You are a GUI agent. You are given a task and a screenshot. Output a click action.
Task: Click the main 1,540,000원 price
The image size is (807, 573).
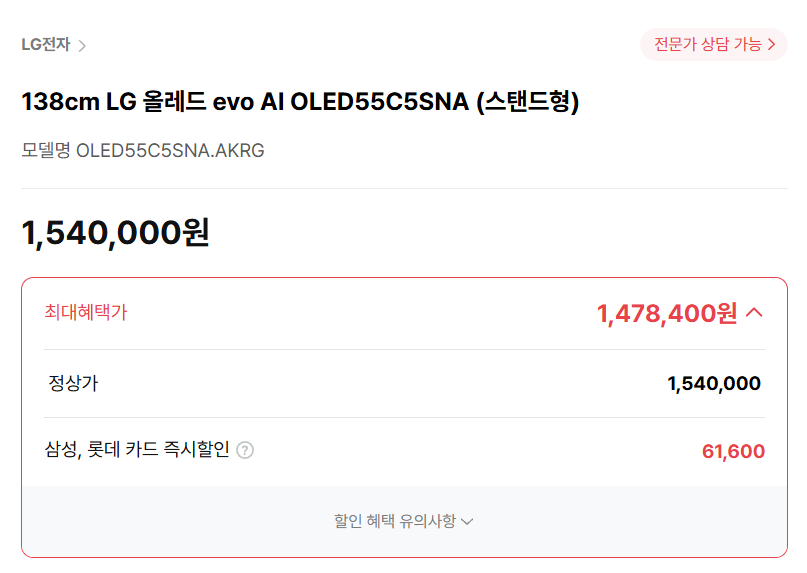coord(115,233)
